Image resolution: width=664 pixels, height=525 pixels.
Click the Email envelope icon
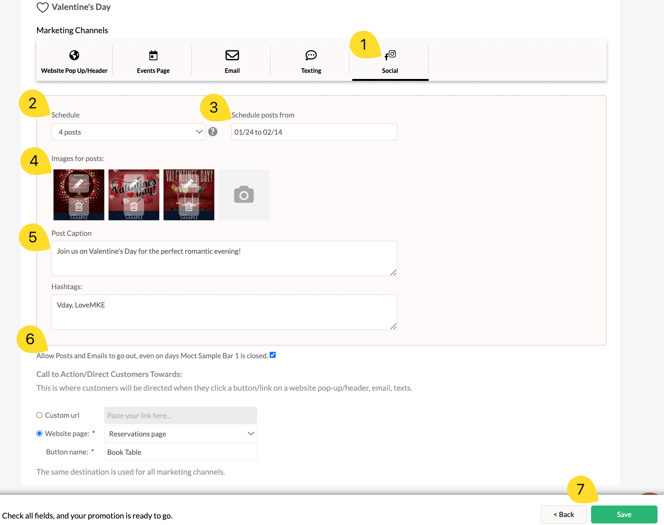(232, 55)
